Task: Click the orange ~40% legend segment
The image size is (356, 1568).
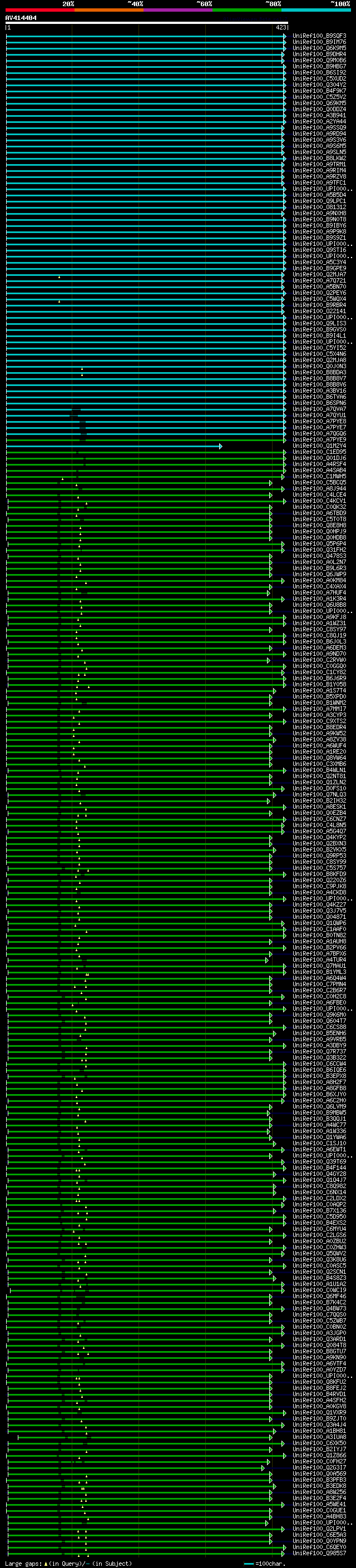Action: click(x=109, y=10)
